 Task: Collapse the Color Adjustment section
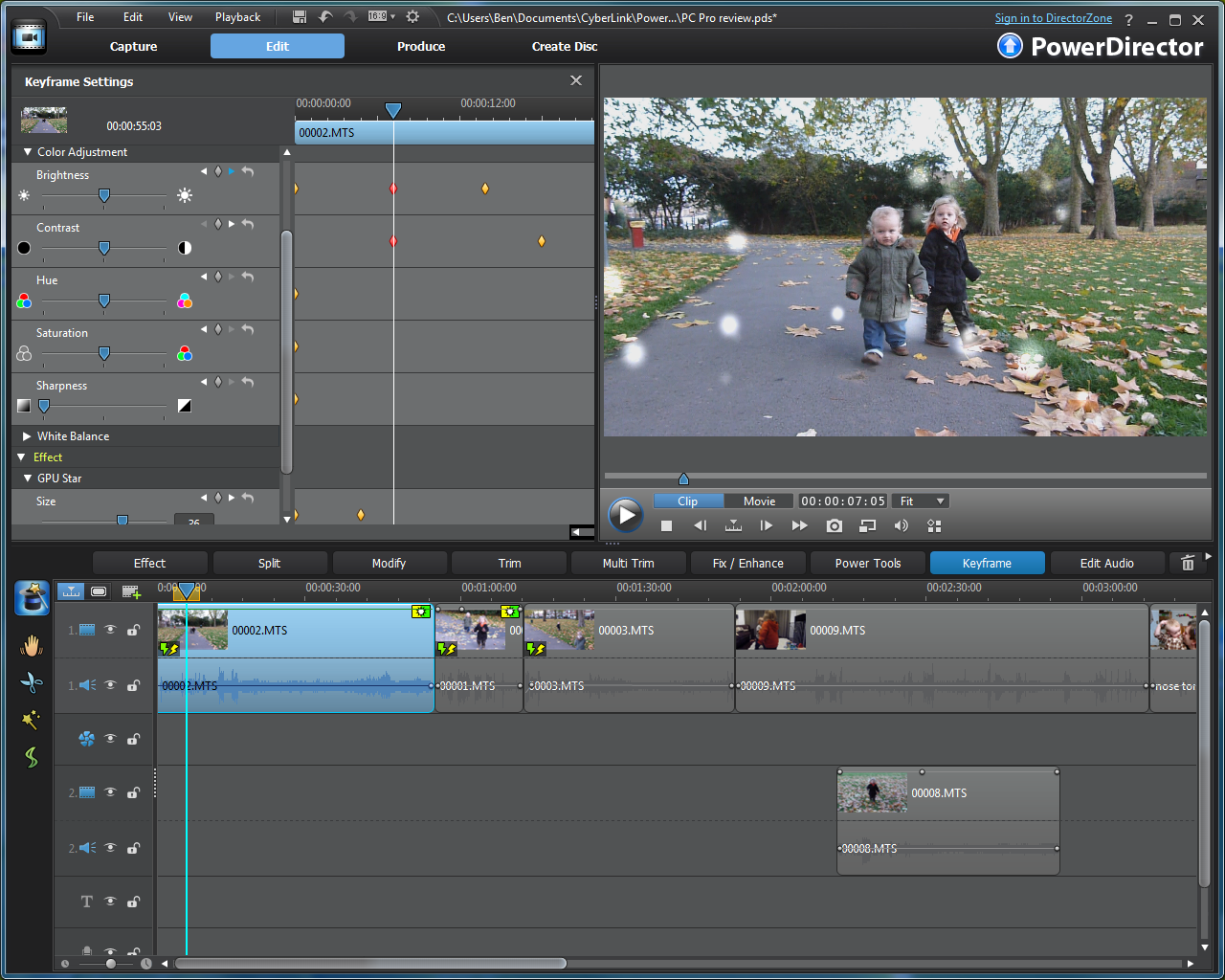[x=28, y=152]
